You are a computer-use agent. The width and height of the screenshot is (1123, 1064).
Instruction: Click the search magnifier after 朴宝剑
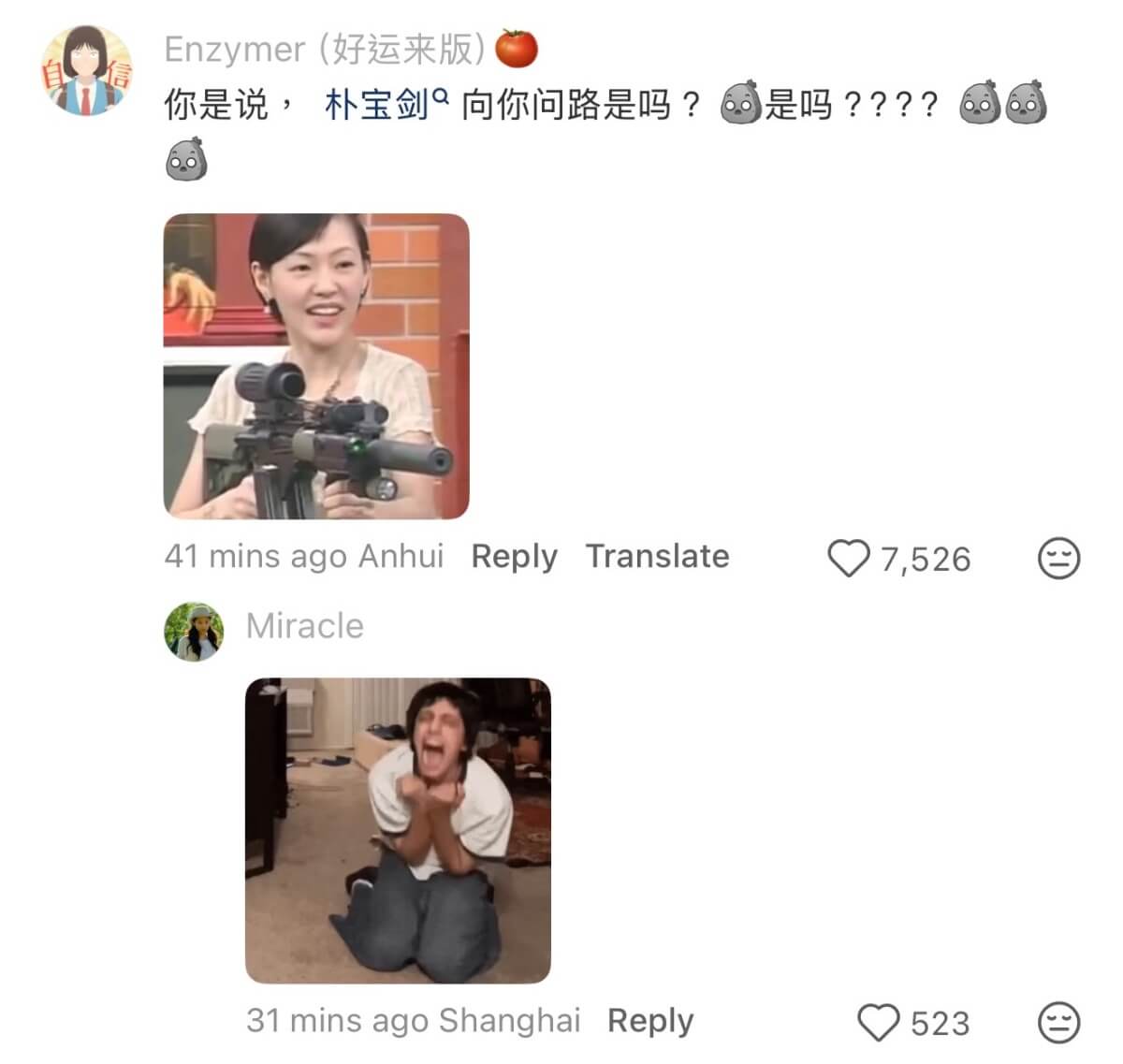[x=442, y=94]
